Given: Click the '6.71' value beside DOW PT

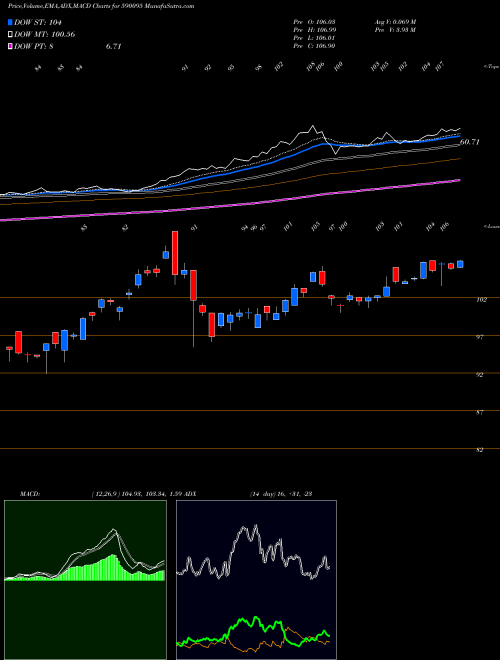Looking at the screenshot, I should click(x=113, y=46).
